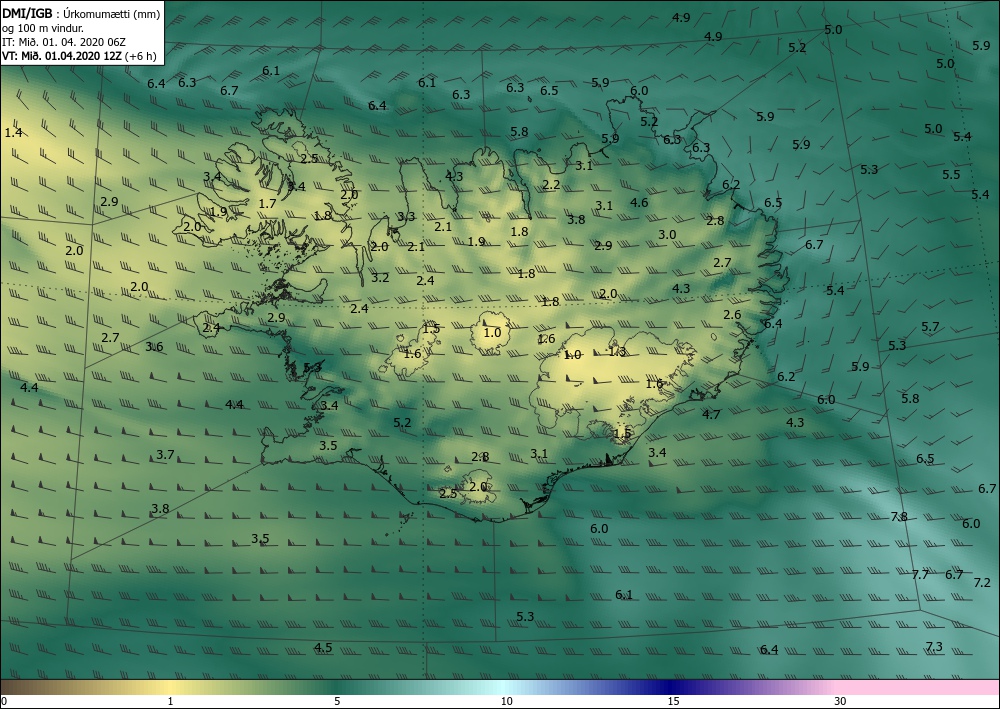Viewport: 1000px width, 709px height.
Task: Click the '3.6' value on the map
Action: click(154, 347)
